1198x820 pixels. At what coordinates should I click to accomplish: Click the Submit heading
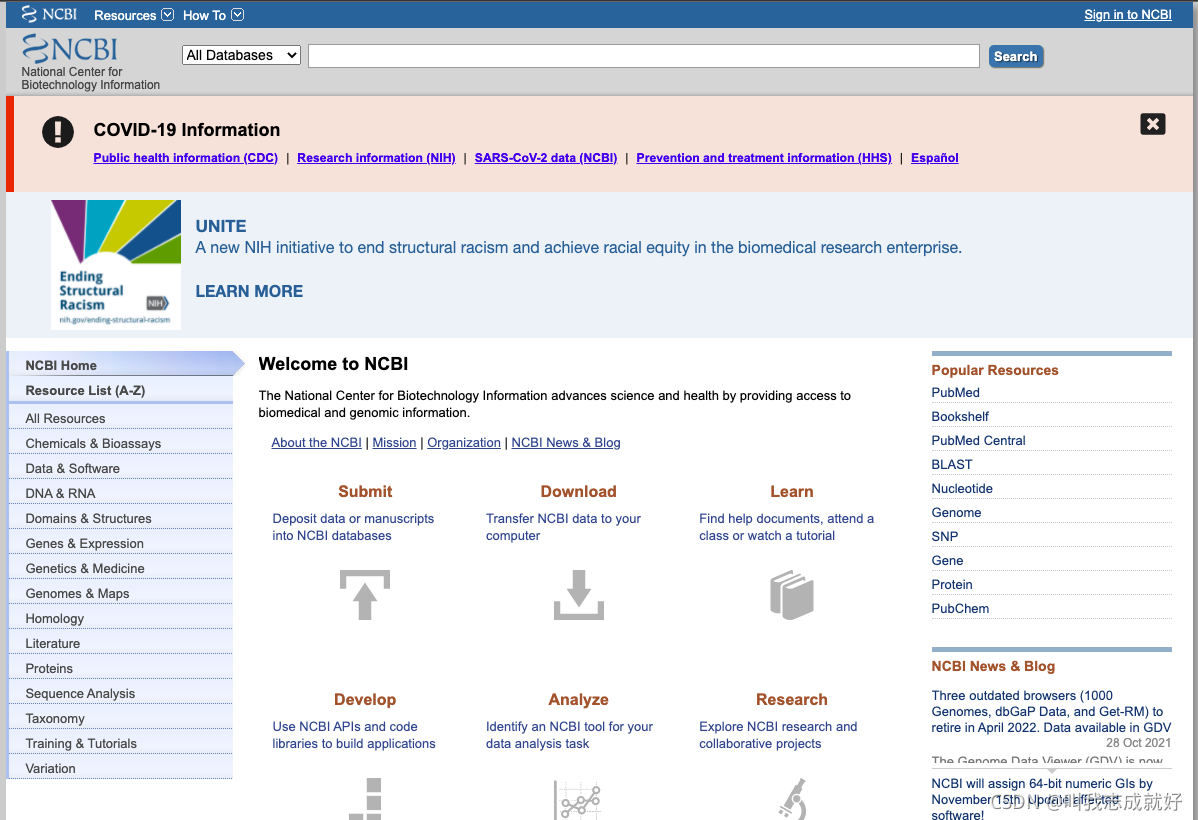point(365,491)
